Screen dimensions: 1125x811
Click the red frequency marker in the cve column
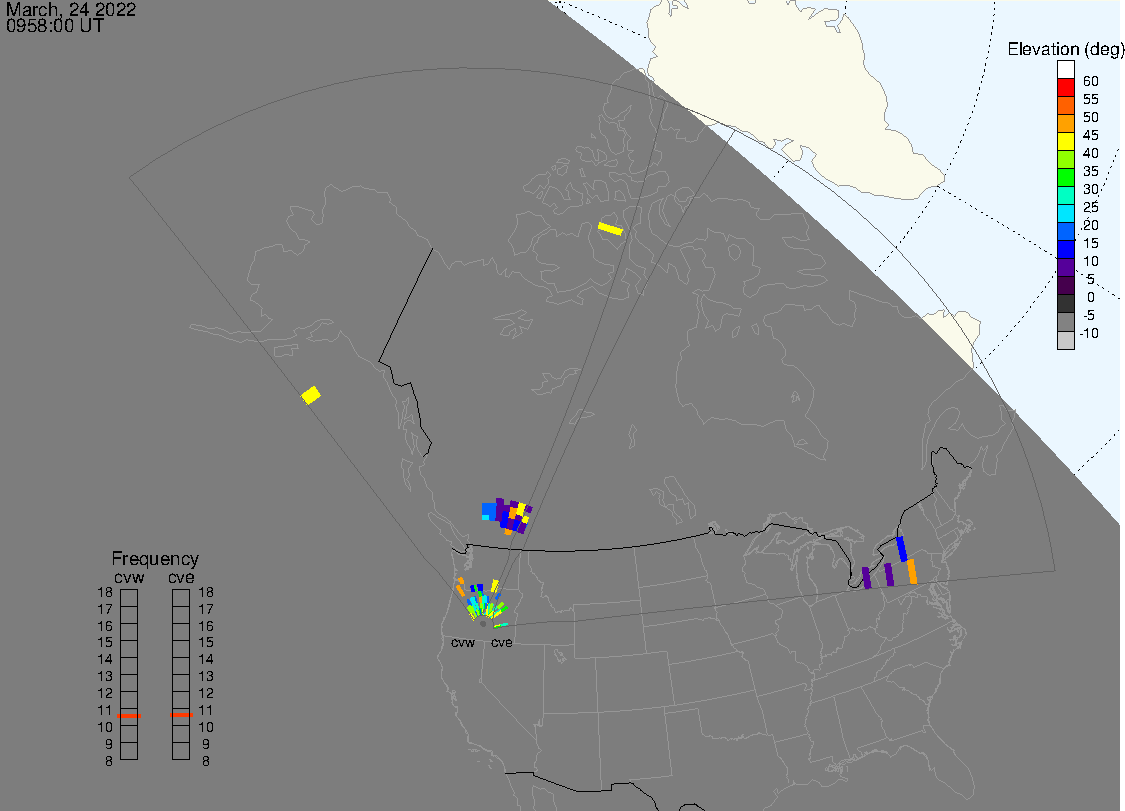(x=181, y=715)
